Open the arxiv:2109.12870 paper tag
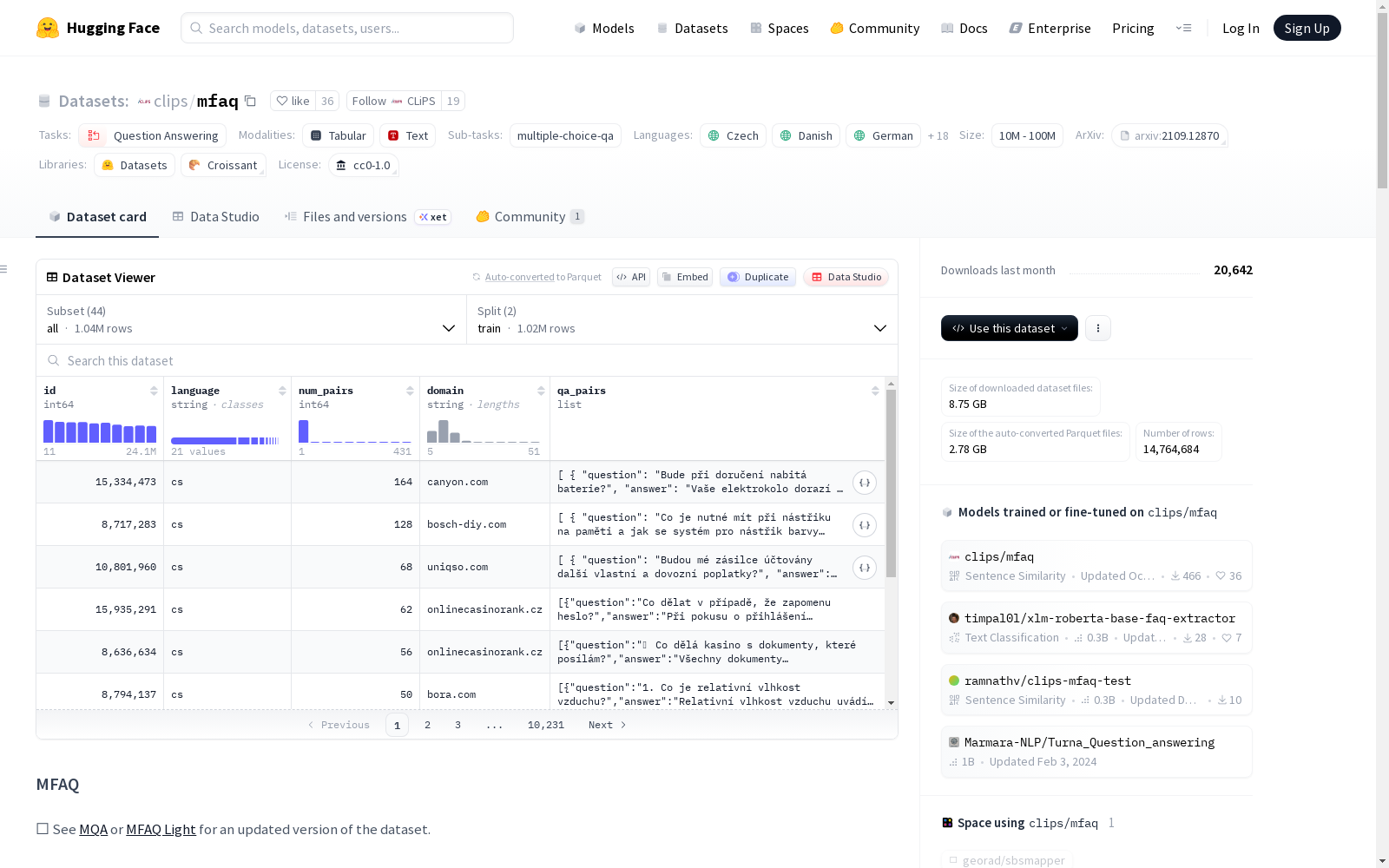Screen dimensions: 1389x868 (x=1169, y=135)
